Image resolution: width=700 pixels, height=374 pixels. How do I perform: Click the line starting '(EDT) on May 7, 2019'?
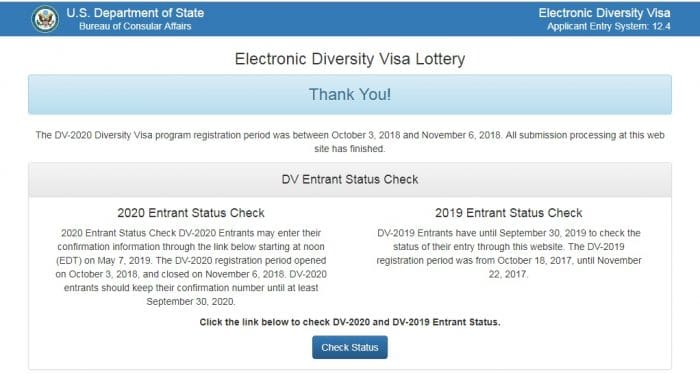tap(191, 261)
